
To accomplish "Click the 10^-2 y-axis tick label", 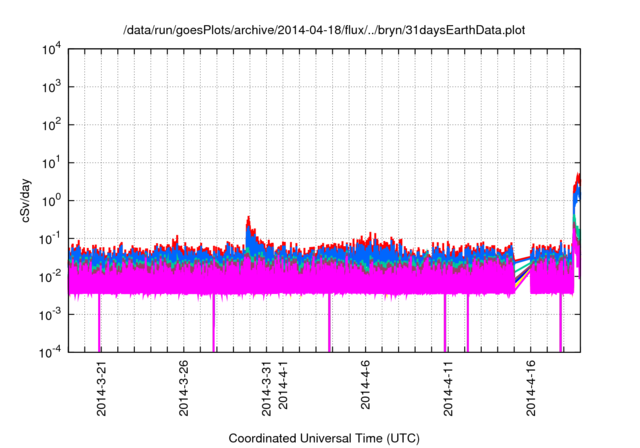I will click(50, 276).
